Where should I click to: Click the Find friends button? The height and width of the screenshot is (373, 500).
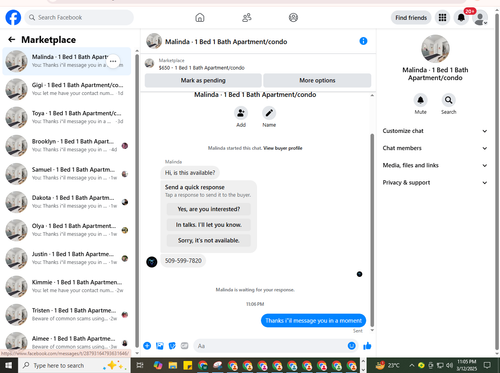click(x=411, y=18)
